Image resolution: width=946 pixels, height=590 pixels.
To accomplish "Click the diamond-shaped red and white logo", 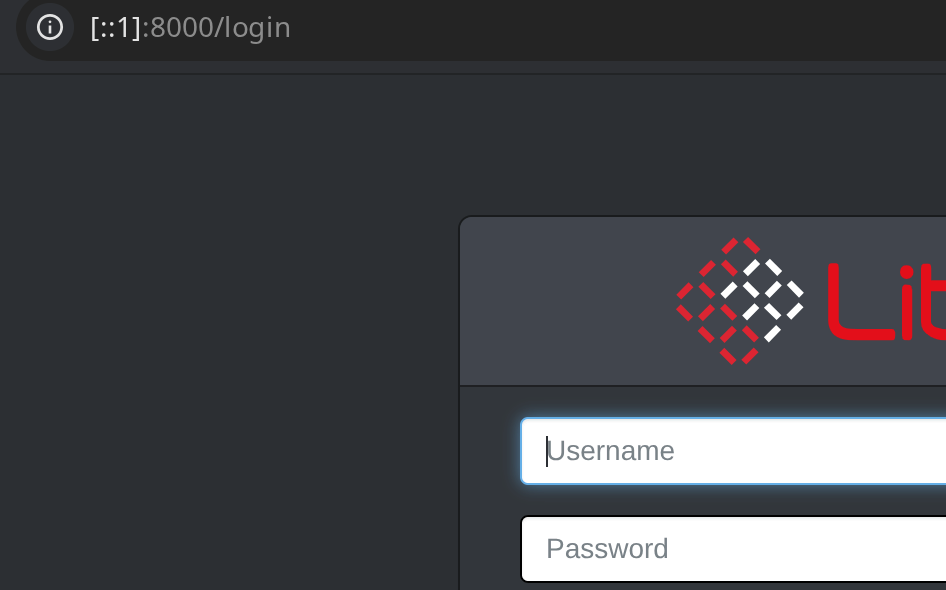I will (740, 301).
